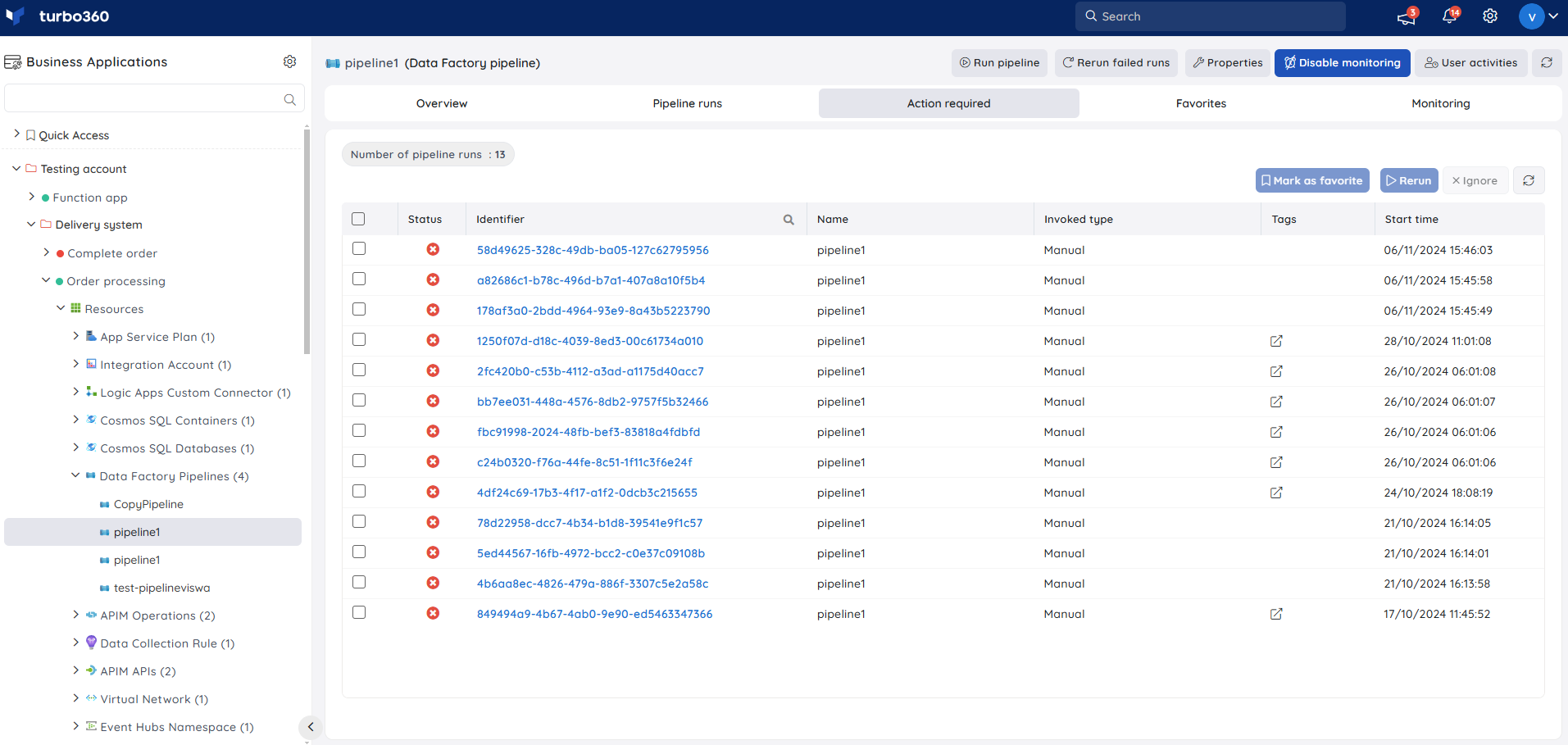Viewport: 1568px width, 745px height.
Task: Expand the Function app node
Action: 32,197
